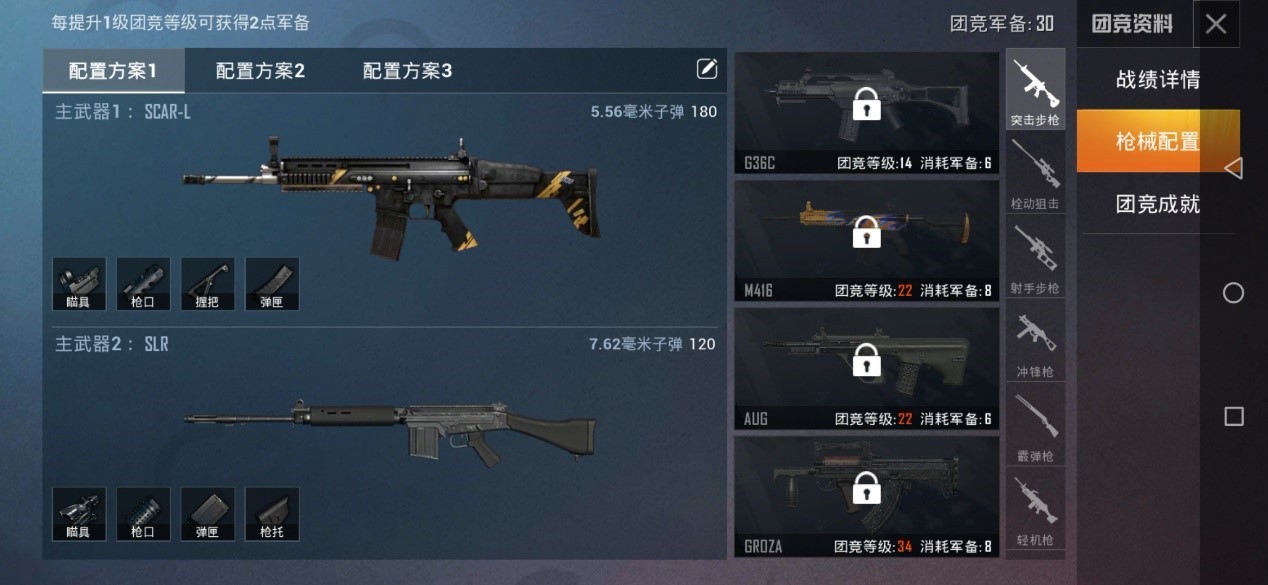This screenshot has height=585, width=1268.
Task: Select the 突击步枪 assault rifle category icon
Action: click(1035, 90)
